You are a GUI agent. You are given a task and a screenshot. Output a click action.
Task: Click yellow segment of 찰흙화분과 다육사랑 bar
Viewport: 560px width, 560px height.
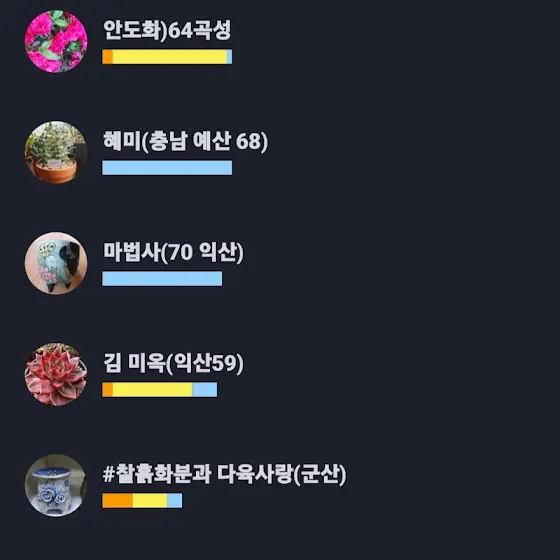pos(150,501)
